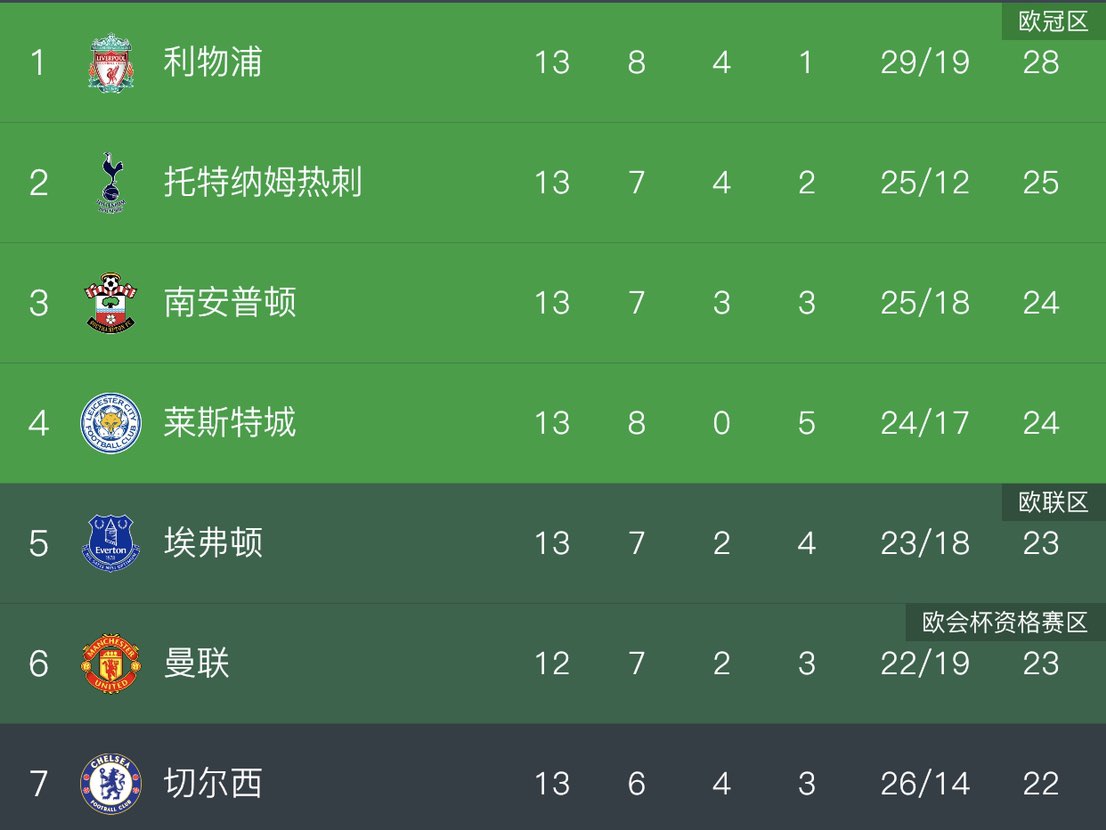
Task: Click the Liverpool club crest
Action: 110,63
